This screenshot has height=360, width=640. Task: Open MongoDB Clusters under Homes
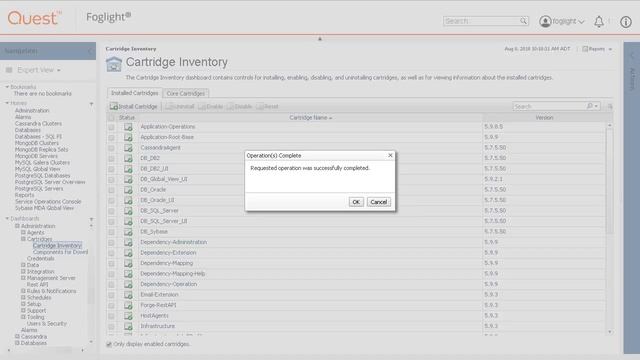click(x=37, y=143)
